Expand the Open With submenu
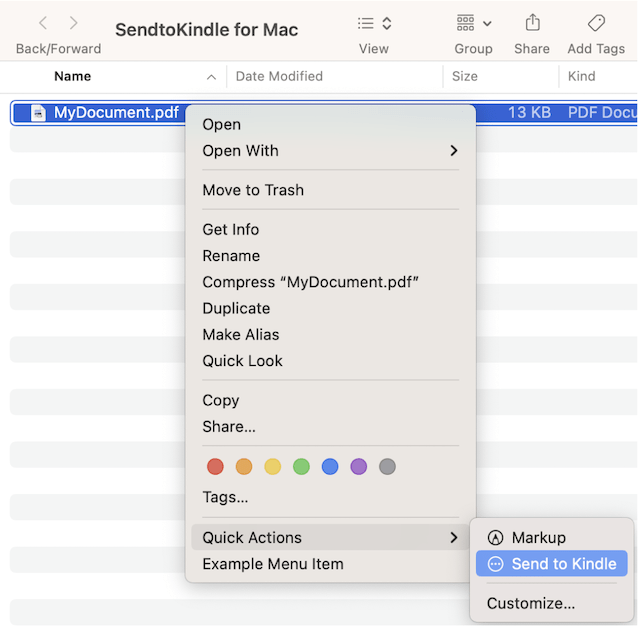 click(330, 151)
